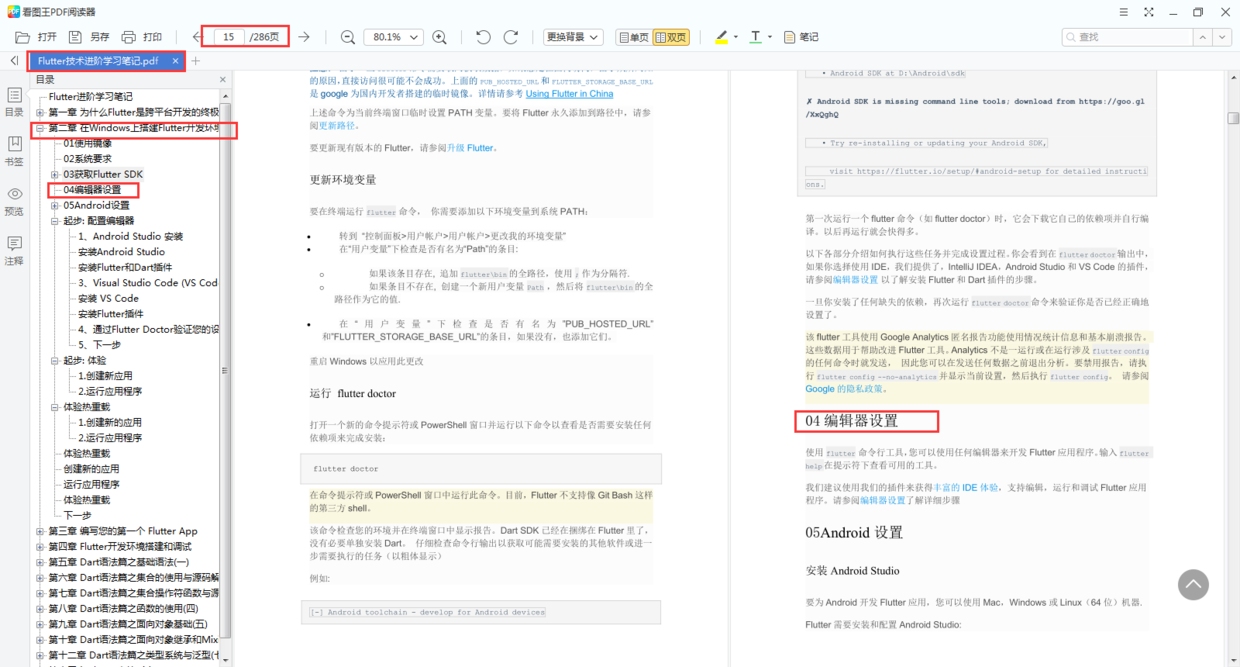The image size is (1240, 667).
Task: Select 02系统要求 in outline
Action: (88, 159)
